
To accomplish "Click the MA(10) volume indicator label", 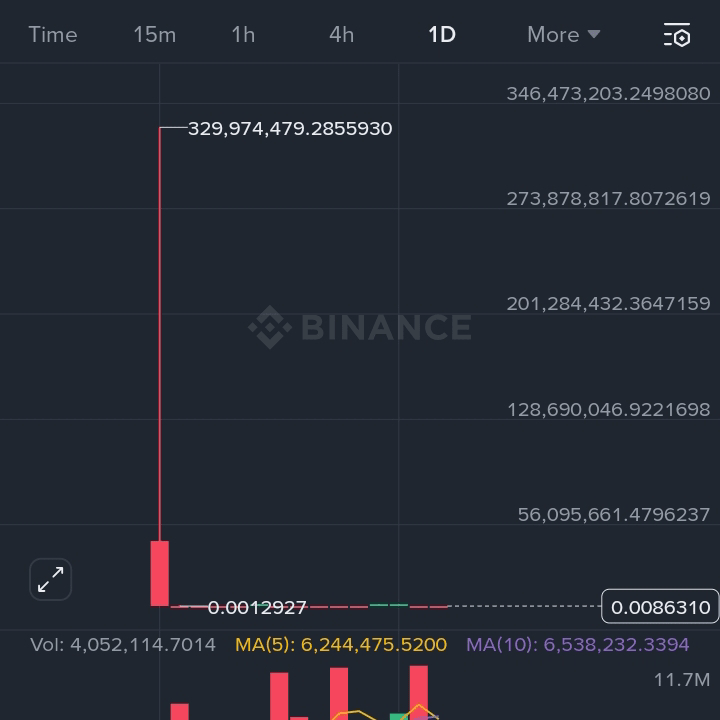I will 578,645.
